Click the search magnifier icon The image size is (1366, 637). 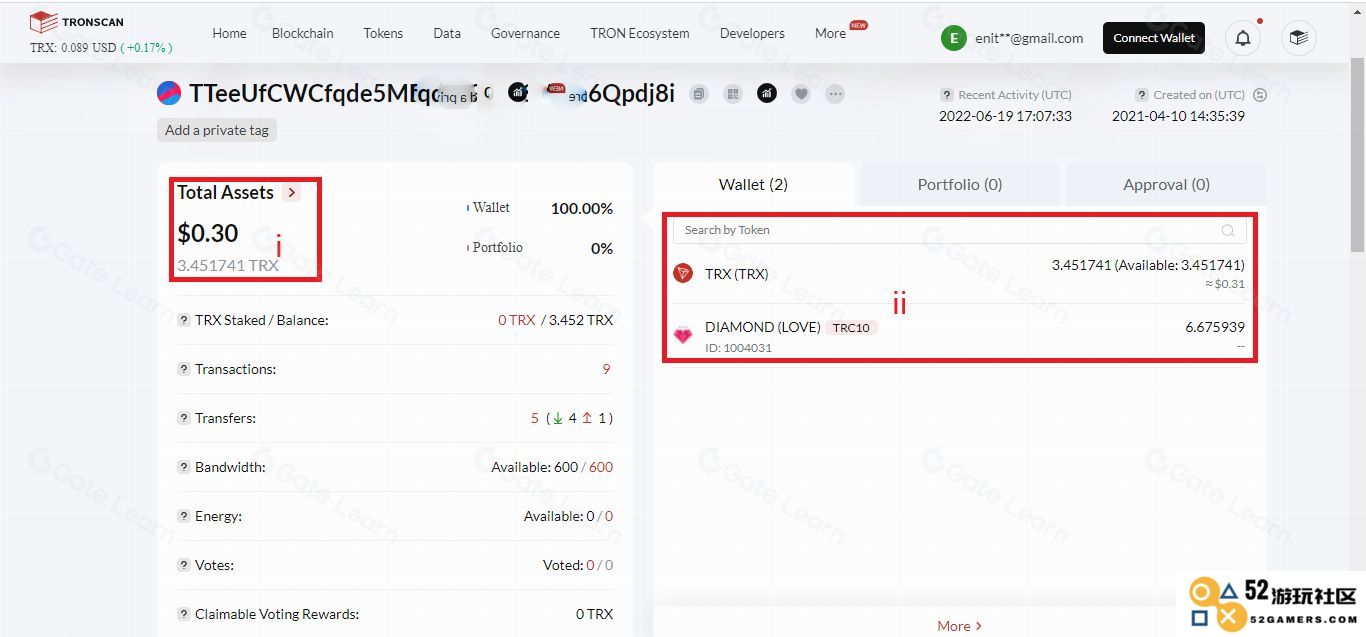click(1228, 231)
